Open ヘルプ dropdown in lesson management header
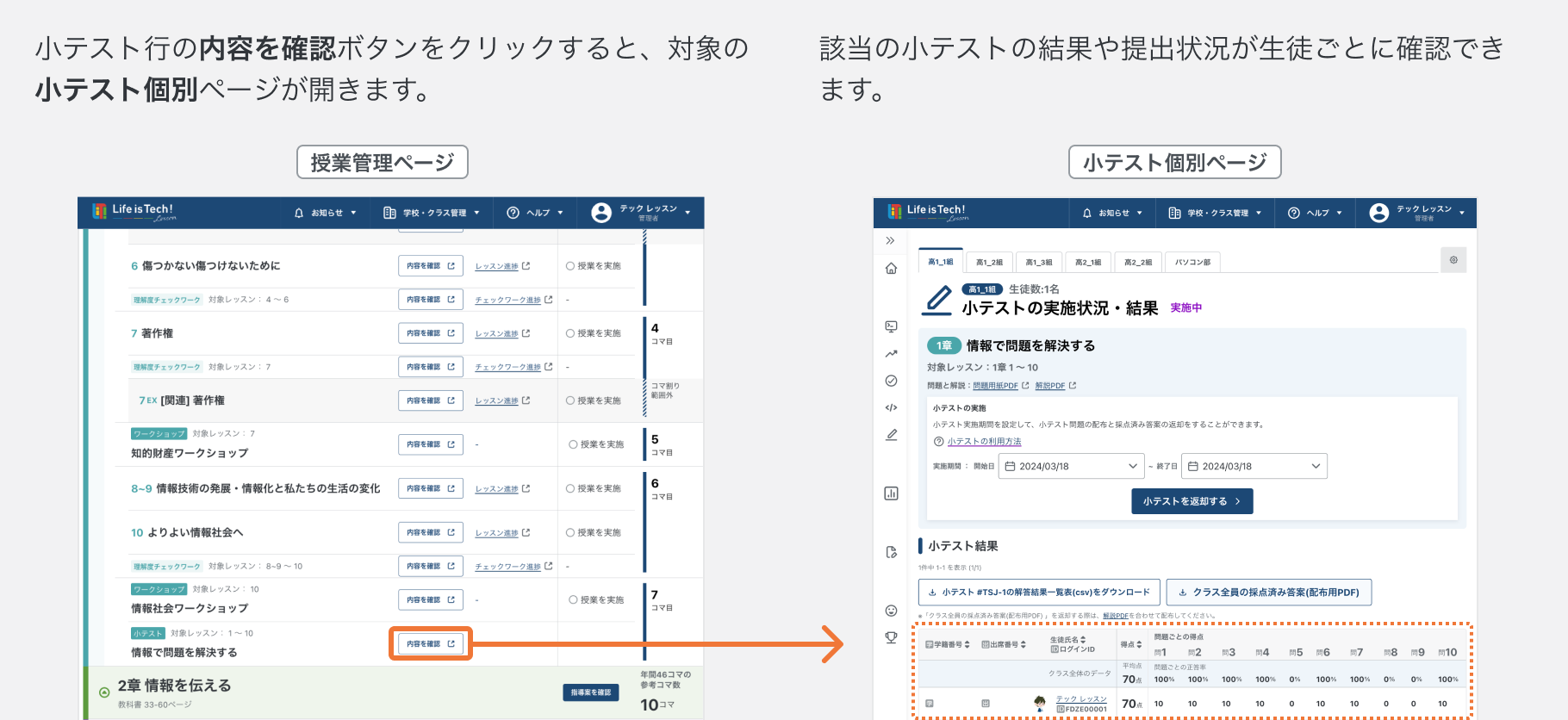1568x720 pixels. [x=535, y=213]
